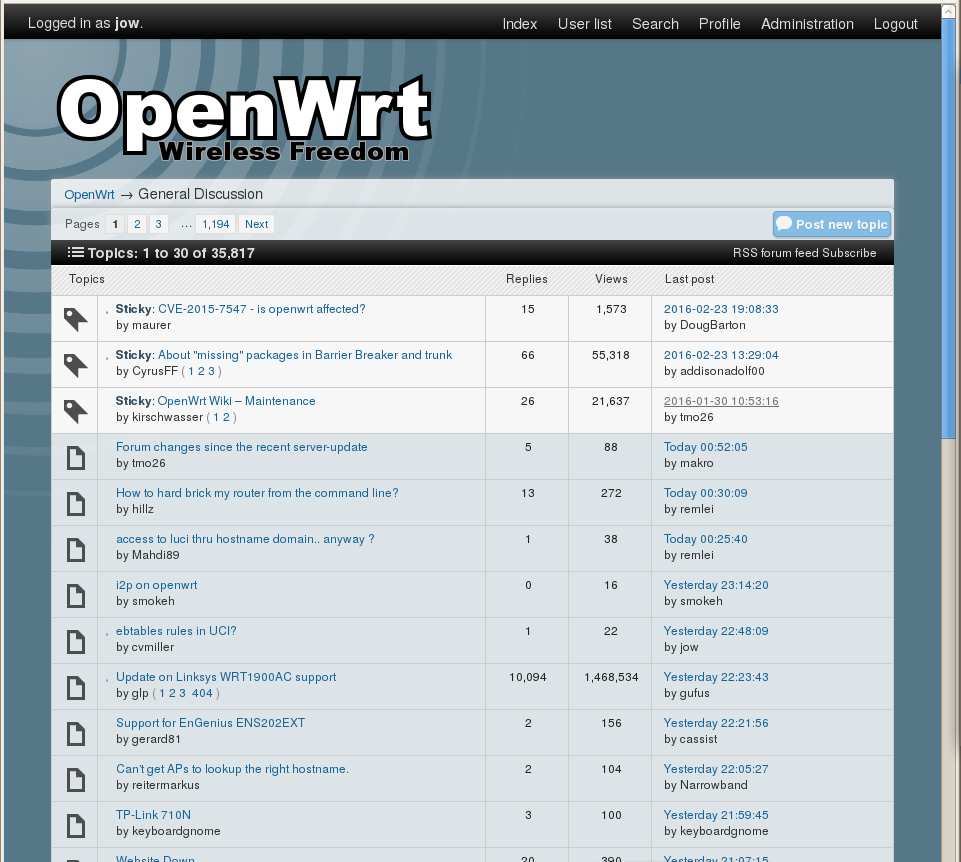Go to page 2 of OpenWrt Wiki Maintenance topic
Screen dimensions: 961x862
(x=226, y=417)
